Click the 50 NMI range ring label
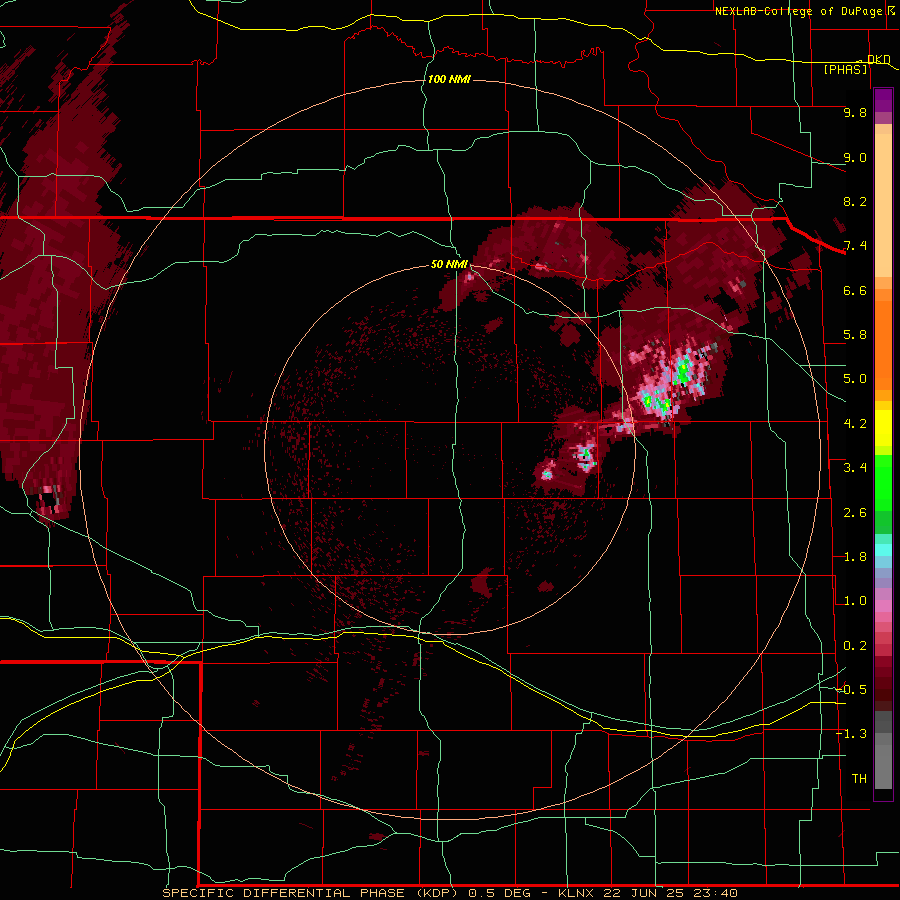 [x=449, y=264]
